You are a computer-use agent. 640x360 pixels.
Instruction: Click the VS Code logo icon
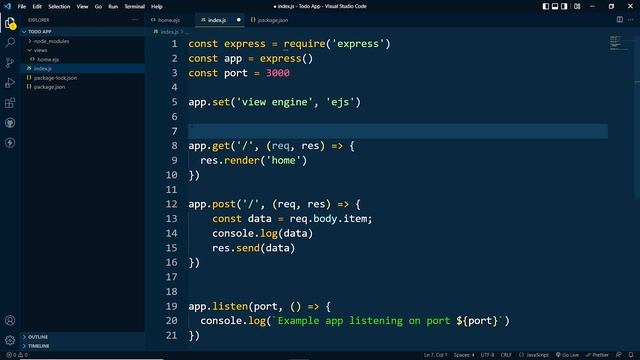7,6
